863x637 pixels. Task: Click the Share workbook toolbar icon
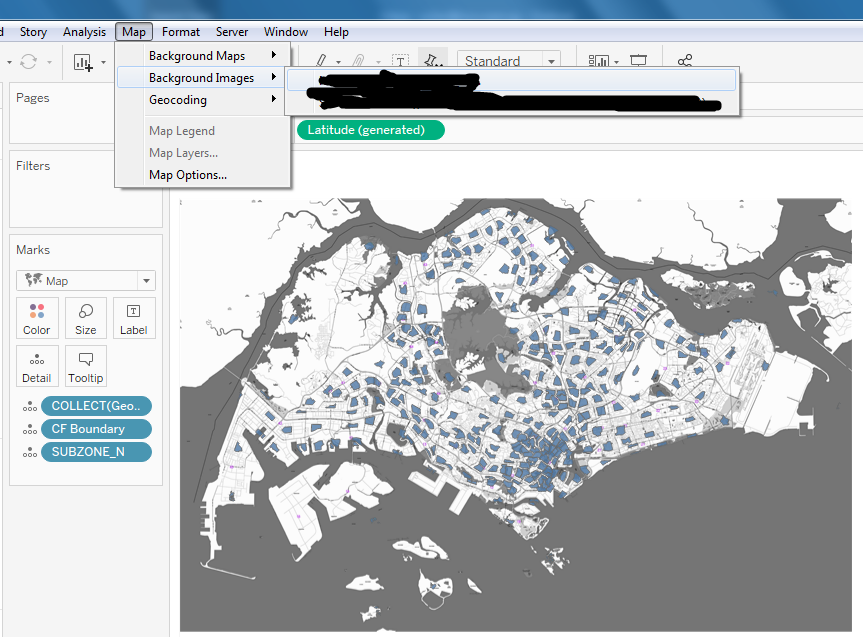pyautogui.click(x=684, y=59)
